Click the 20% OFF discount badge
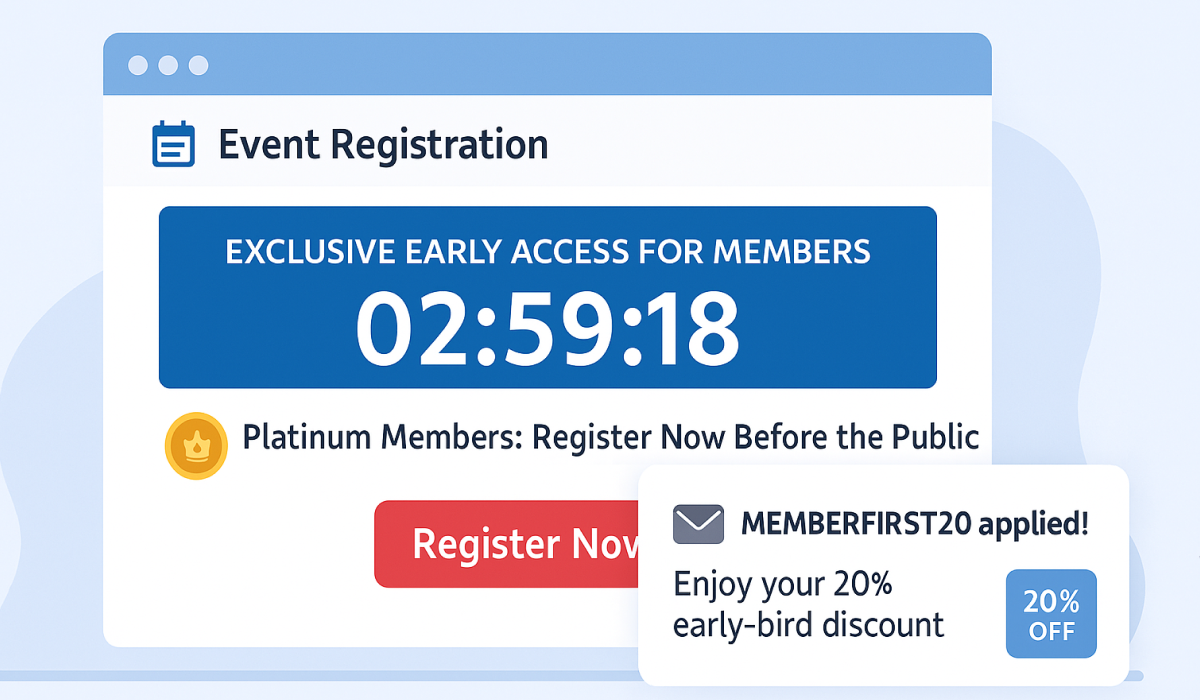This screenshot has height=700, width=1200. [1050, 614]
